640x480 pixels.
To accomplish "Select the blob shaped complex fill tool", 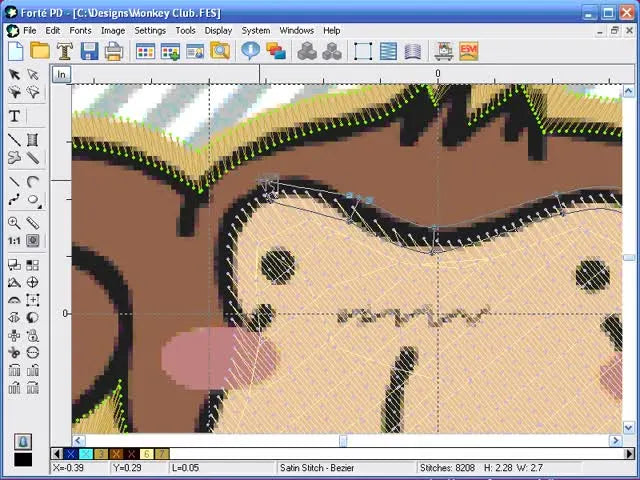I will 14,158.
